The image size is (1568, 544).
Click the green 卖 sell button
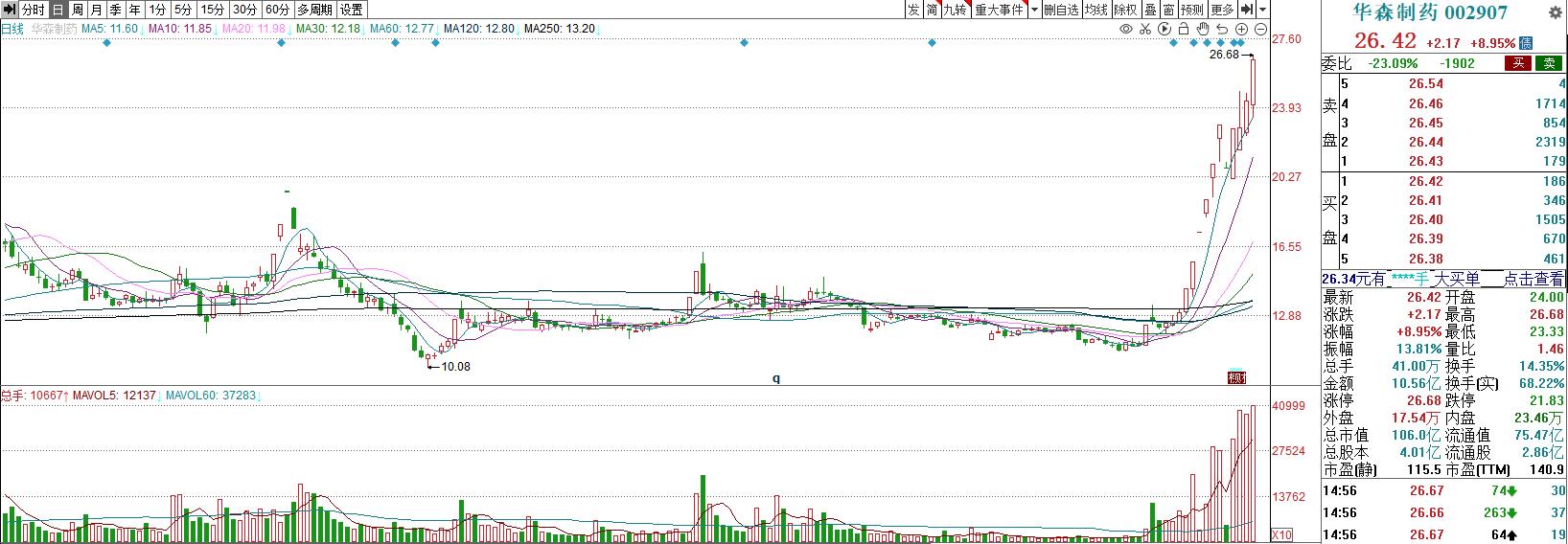pos(1549,63)
